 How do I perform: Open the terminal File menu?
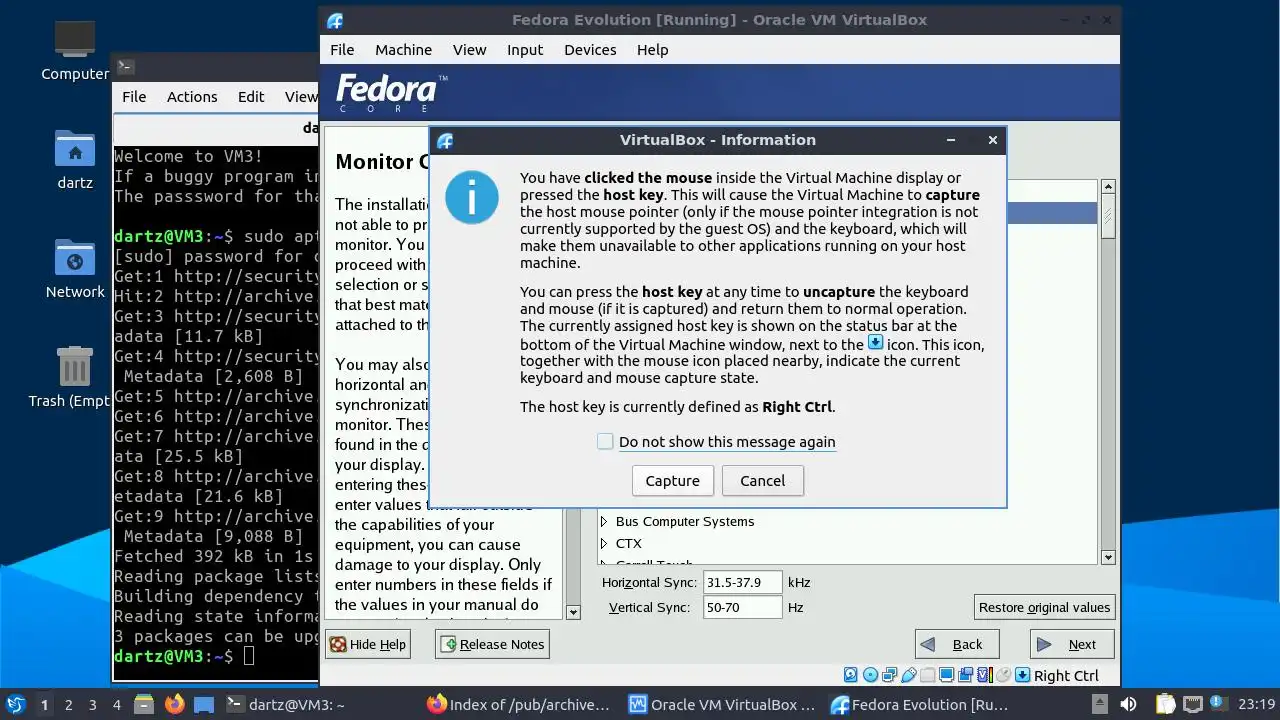point(134,96)
